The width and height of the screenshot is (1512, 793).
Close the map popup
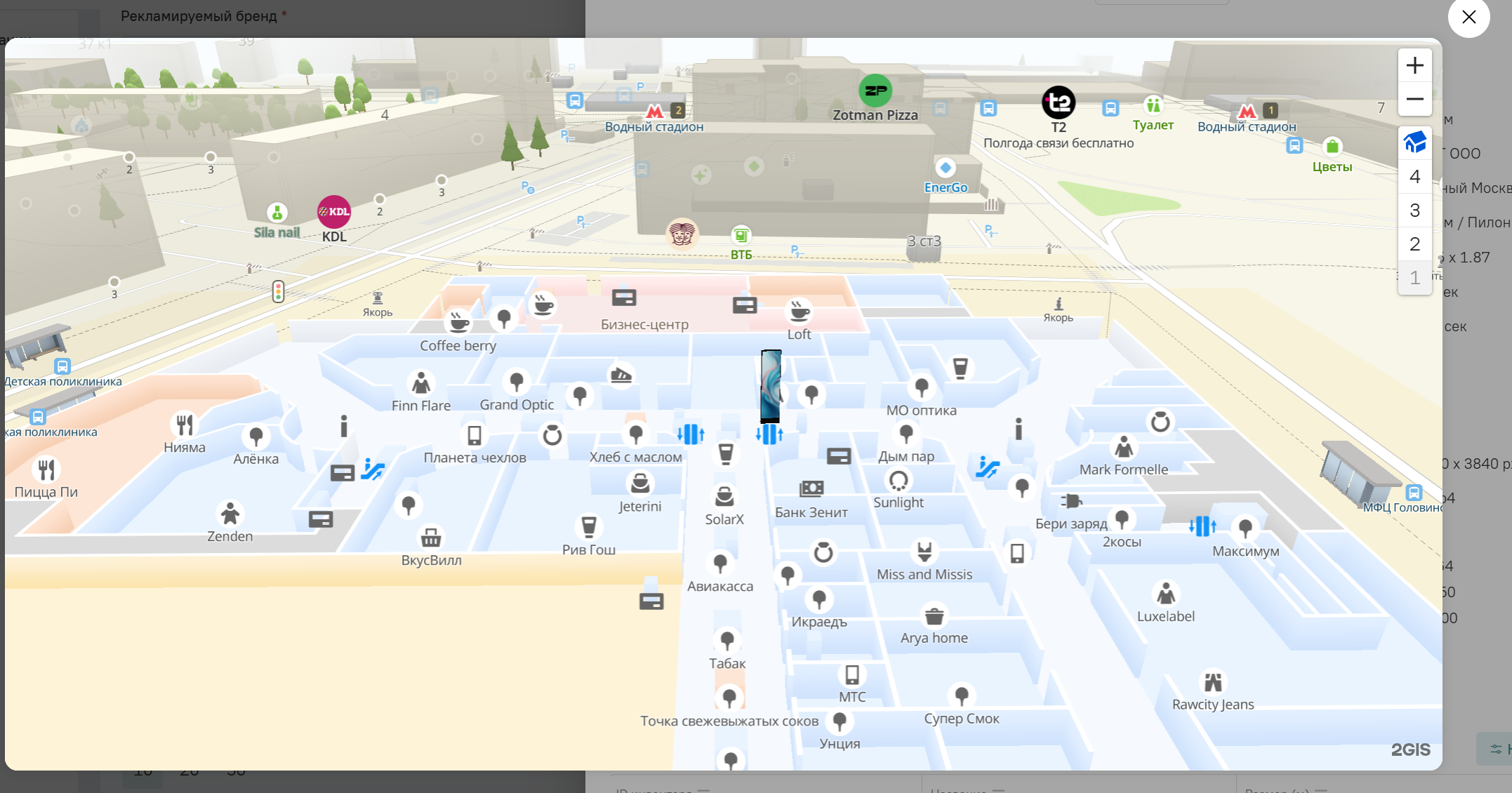(x=1468, y=17)
